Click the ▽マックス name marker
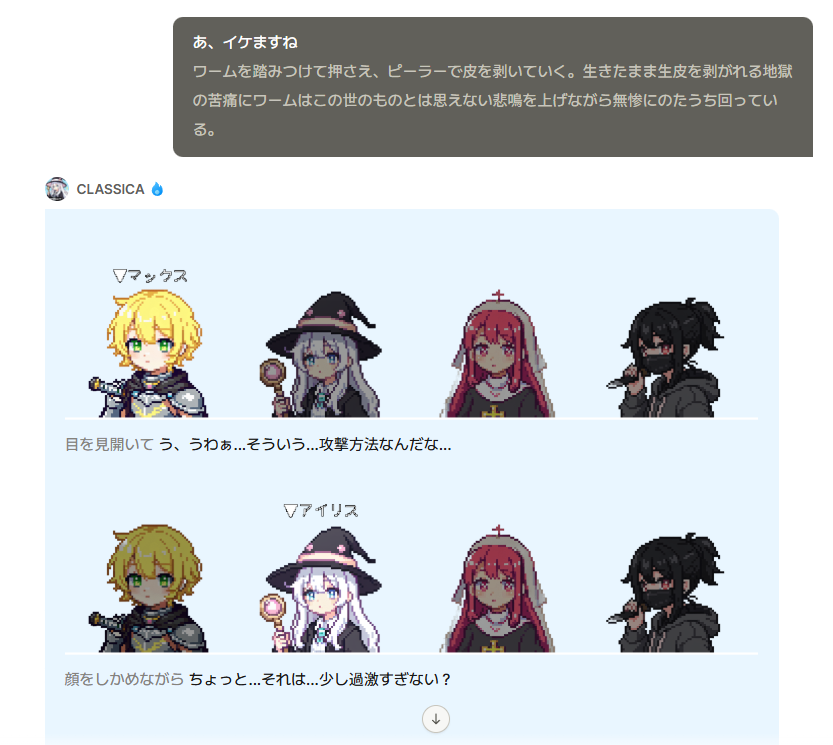This screenshot has height=745, width=833. tap(150, 276)
